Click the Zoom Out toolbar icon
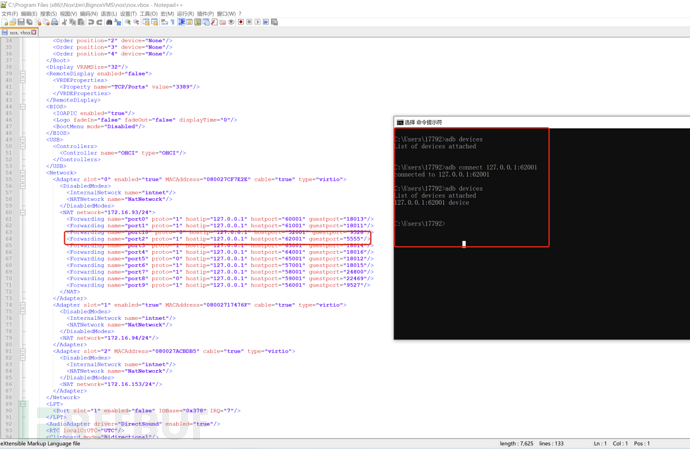This screenshot has width=690, height=449. click(x=136, y=22)
